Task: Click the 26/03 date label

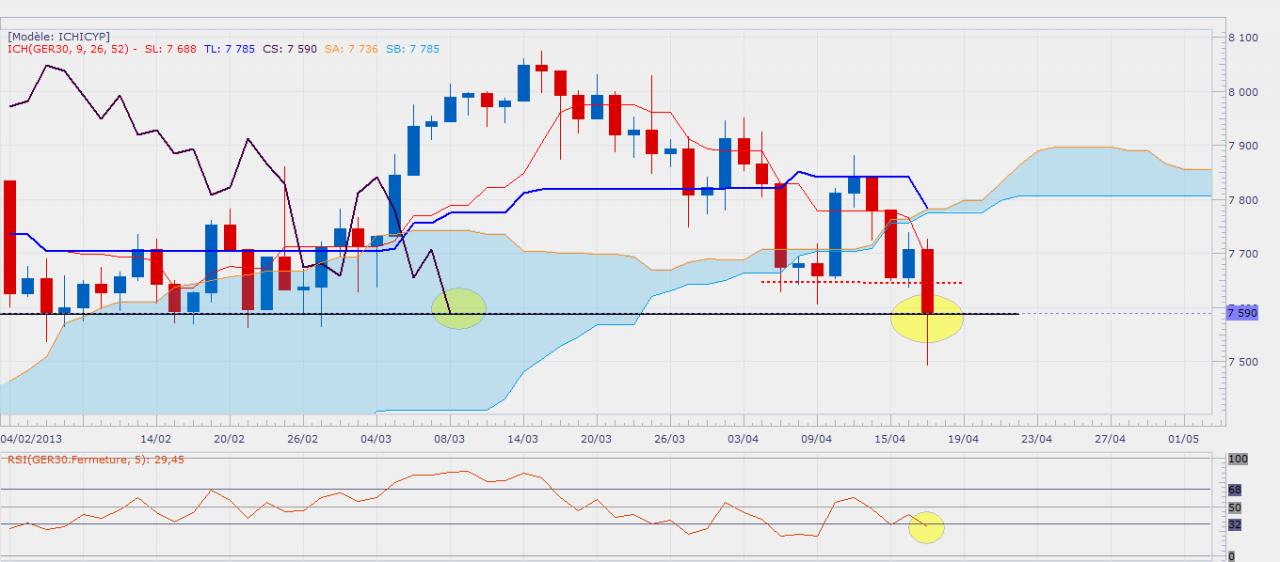Action: click(x=669, y=438)
